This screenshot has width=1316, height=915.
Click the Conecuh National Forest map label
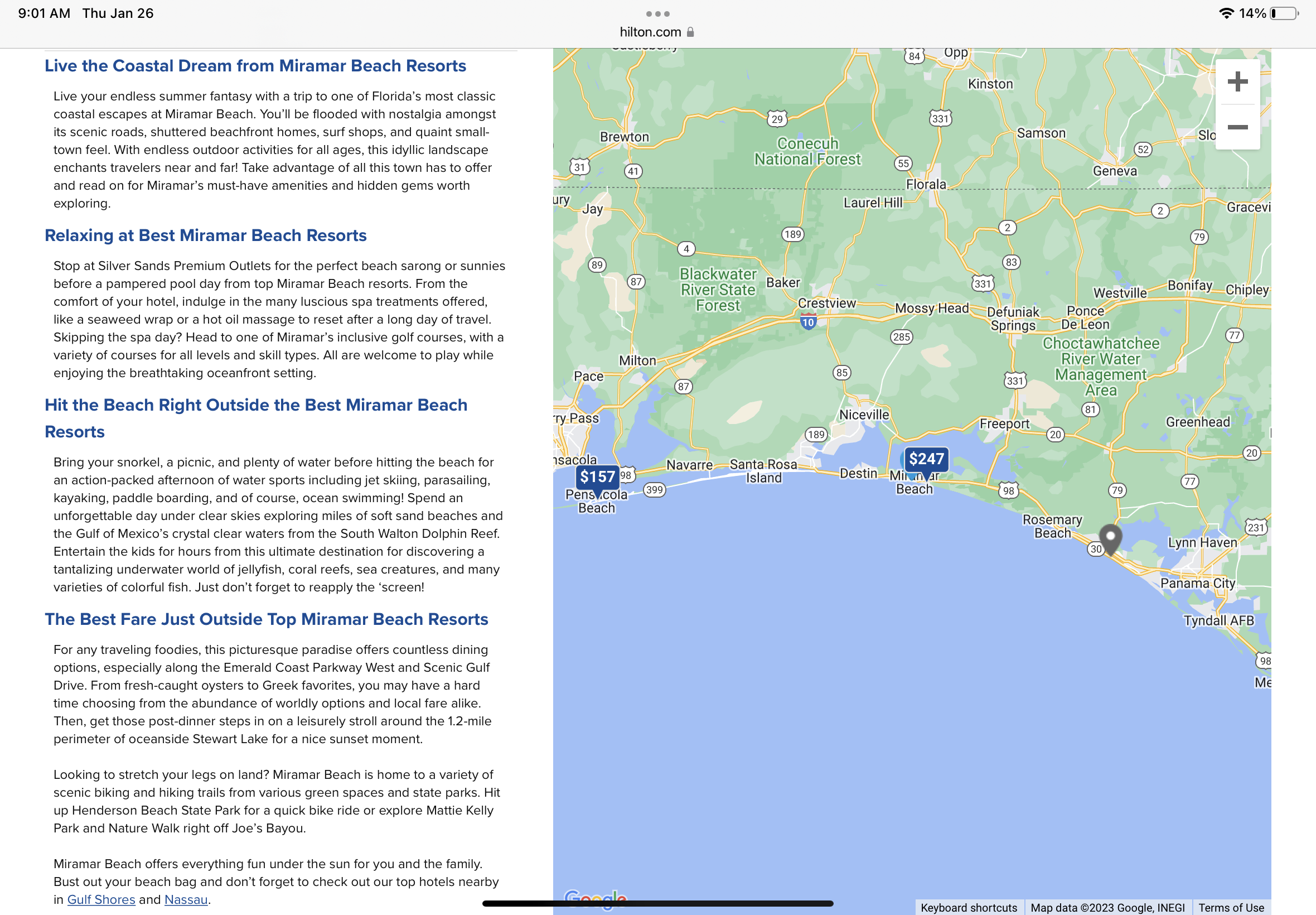807,151
